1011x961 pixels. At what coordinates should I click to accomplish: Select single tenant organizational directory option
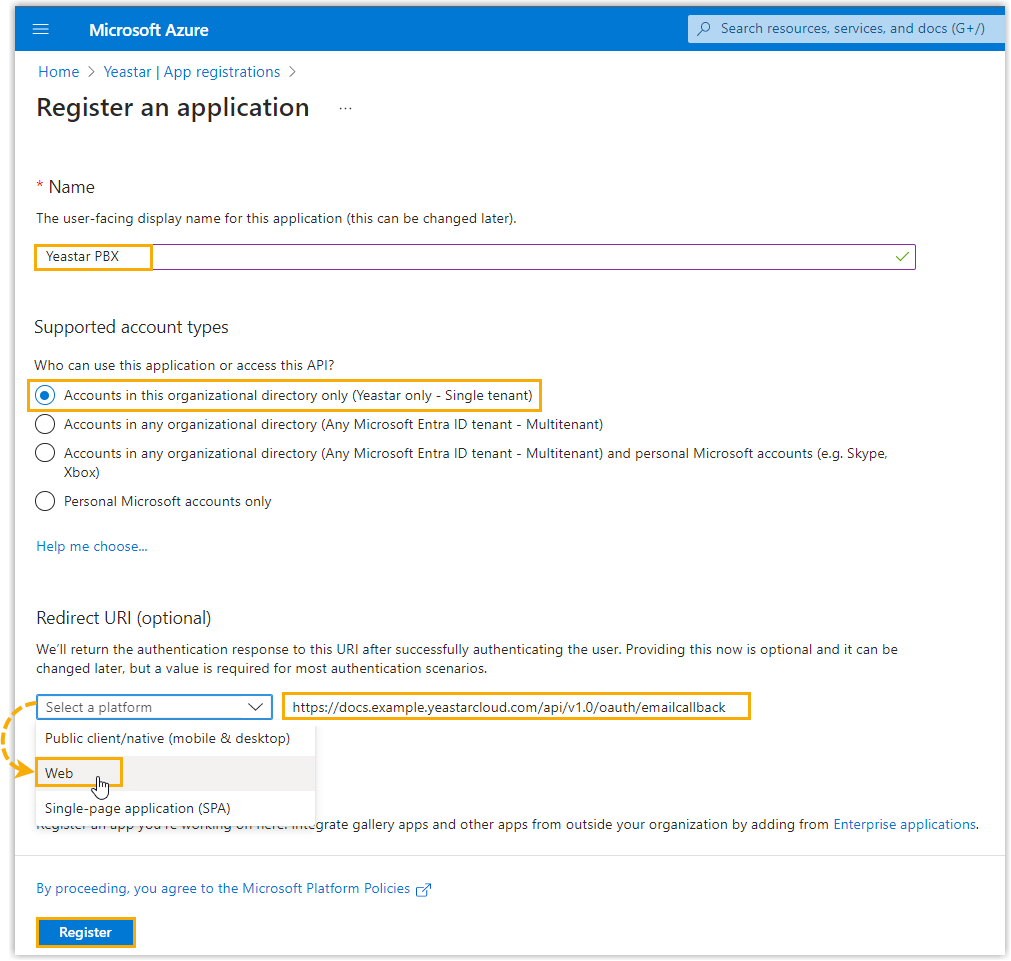point(45,395)
